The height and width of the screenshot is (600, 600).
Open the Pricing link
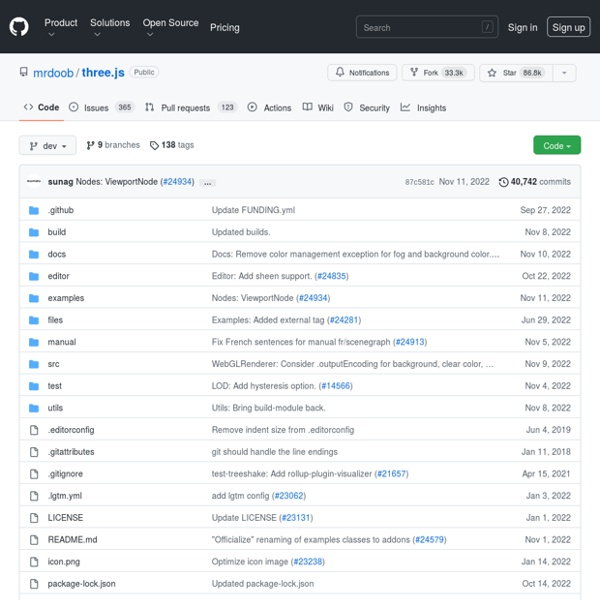225,28
